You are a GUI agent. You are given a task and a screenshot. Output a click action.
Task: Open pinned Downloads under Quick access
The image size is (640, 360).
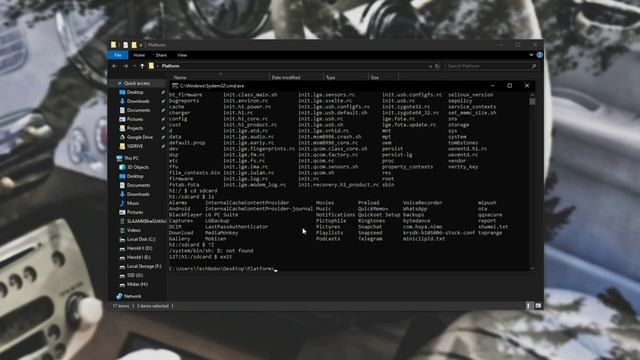[x=138, y=101]
